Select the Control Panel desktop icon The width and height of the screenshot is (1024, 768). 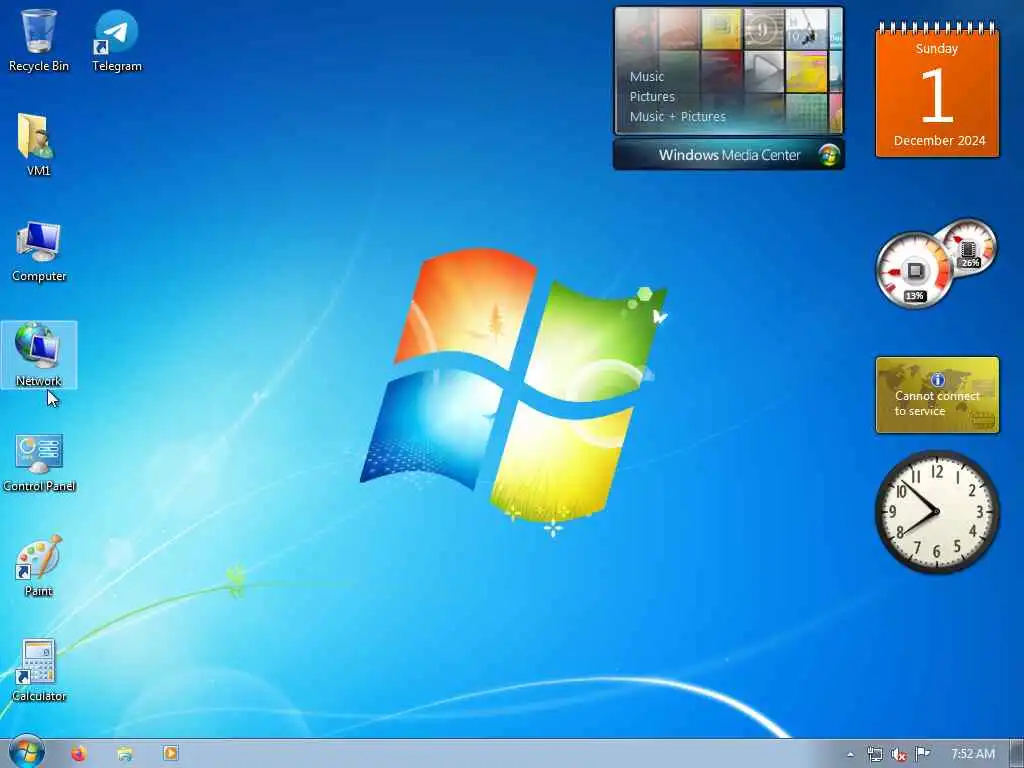[39, 462]
